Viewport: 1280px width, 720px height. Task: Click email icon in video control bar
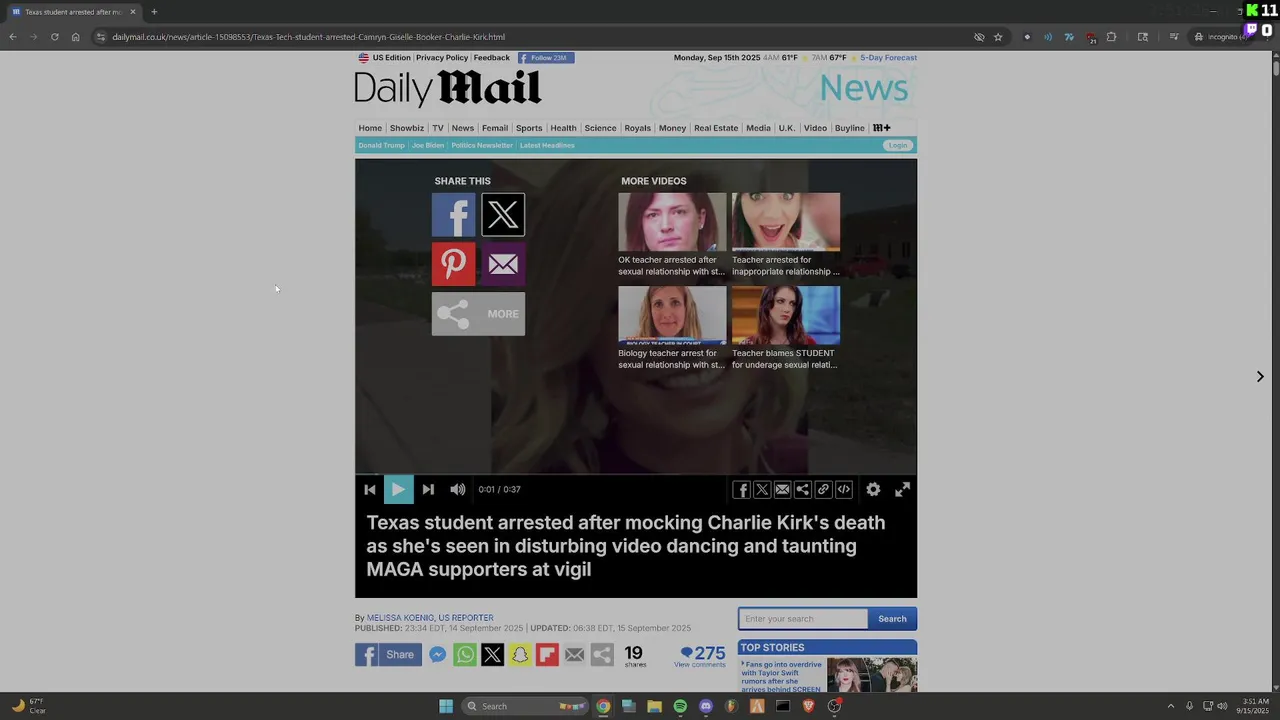pyautogui.click(x=782, y=489)
